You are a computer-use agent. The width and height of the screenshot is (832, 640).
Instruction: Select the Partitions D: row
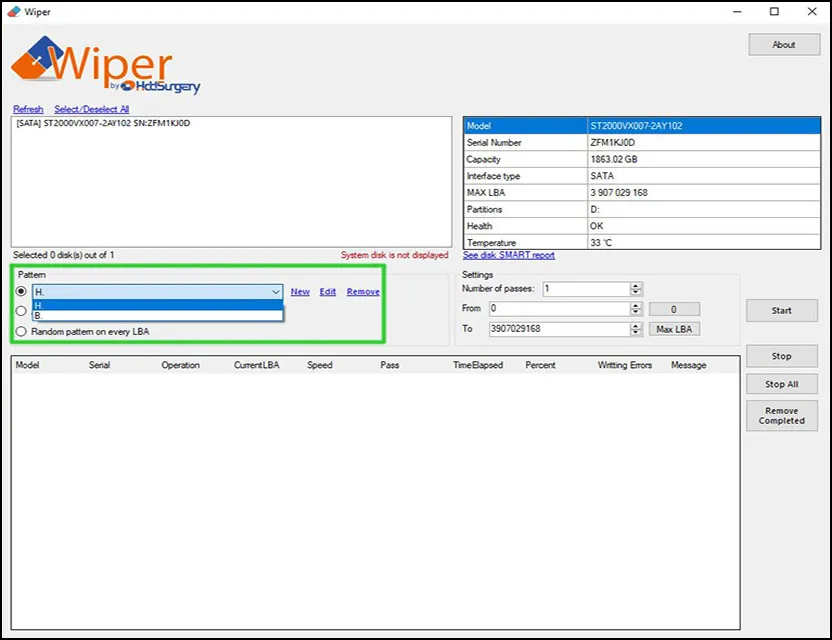[x=642, y=209]
